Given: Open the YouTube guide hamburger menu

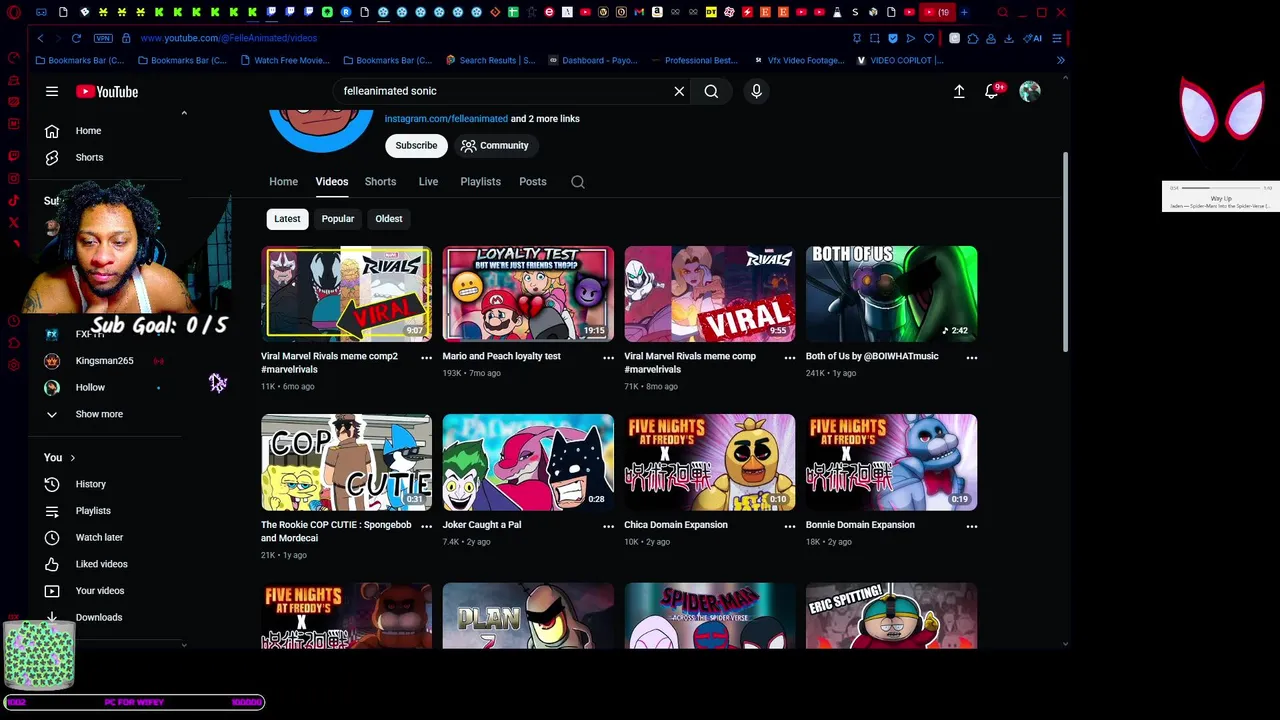Looking at the screenshot, I should [52, 91].
